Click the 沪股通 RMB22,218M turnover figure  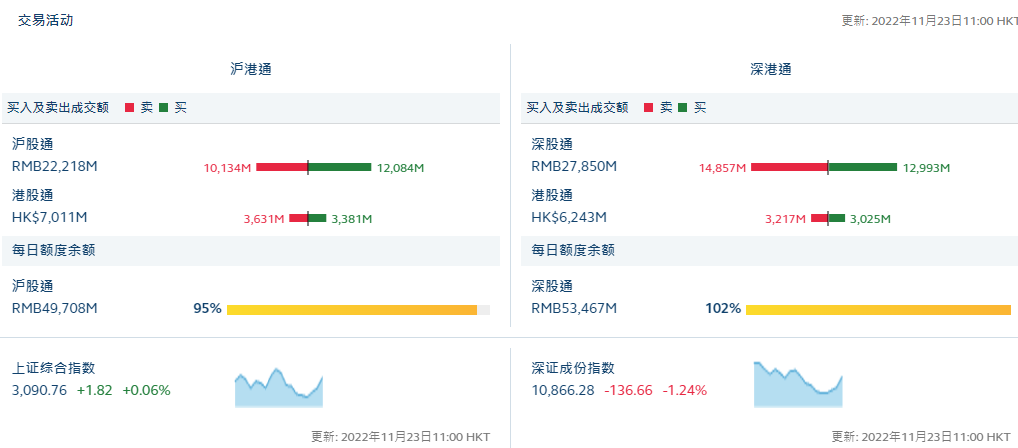coord(55,166)
